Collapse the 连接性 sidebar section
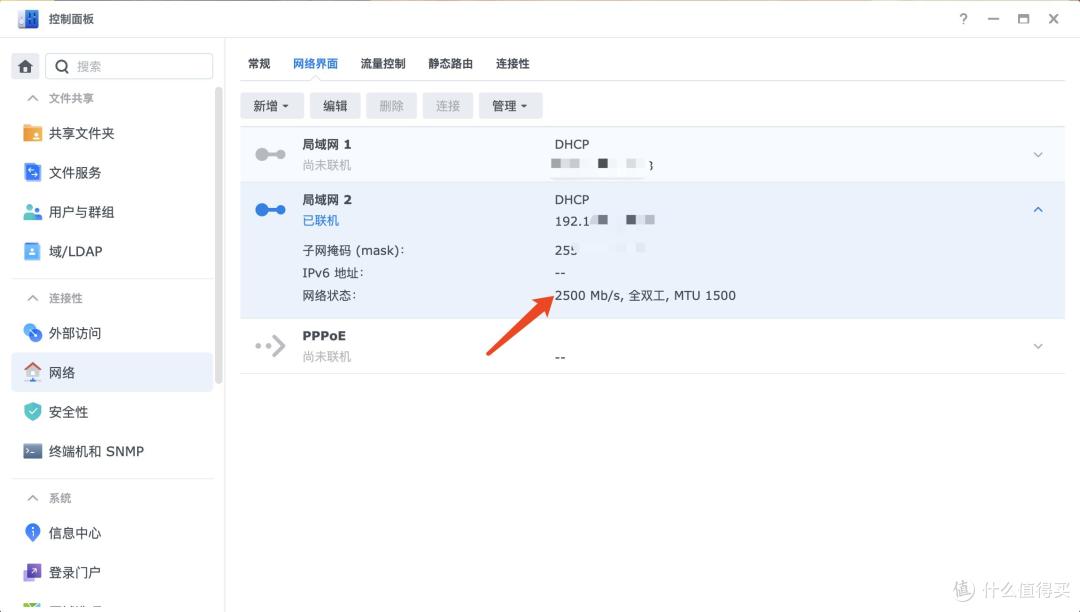This screenshot has width=1080, height=612. coord(32,298)
